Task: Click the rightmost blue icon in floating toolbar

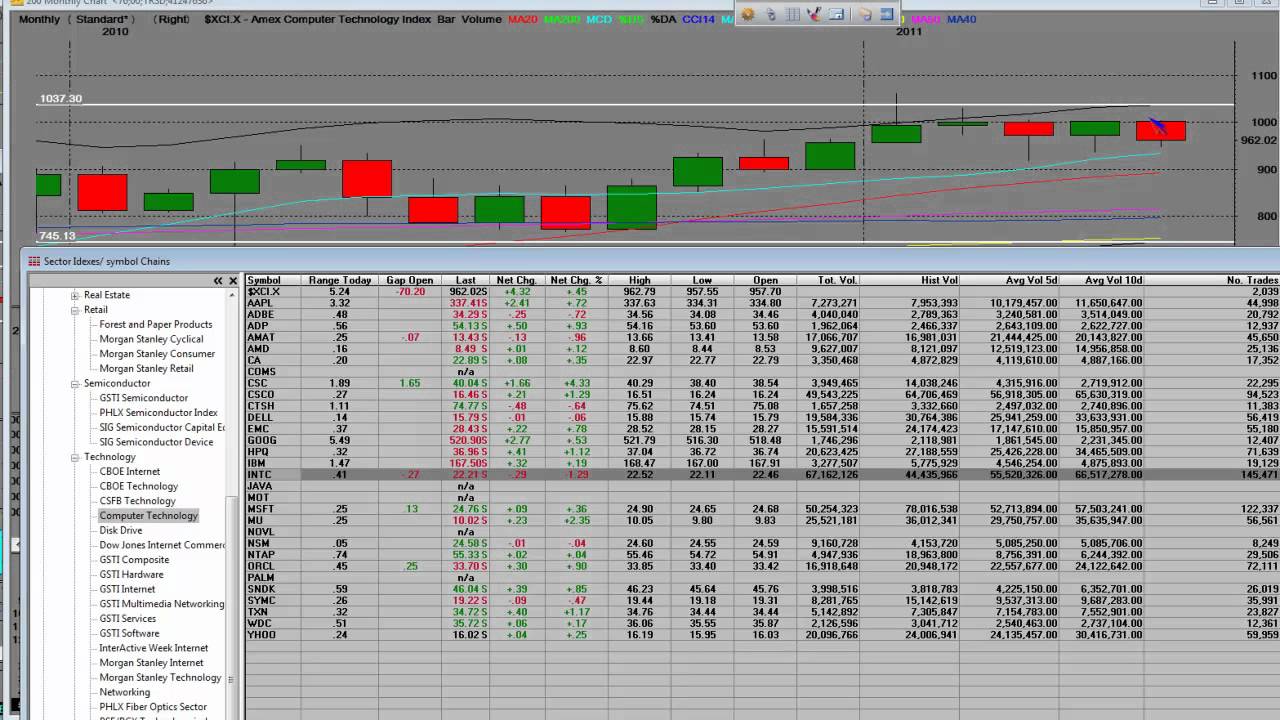Action: (887, 14)
